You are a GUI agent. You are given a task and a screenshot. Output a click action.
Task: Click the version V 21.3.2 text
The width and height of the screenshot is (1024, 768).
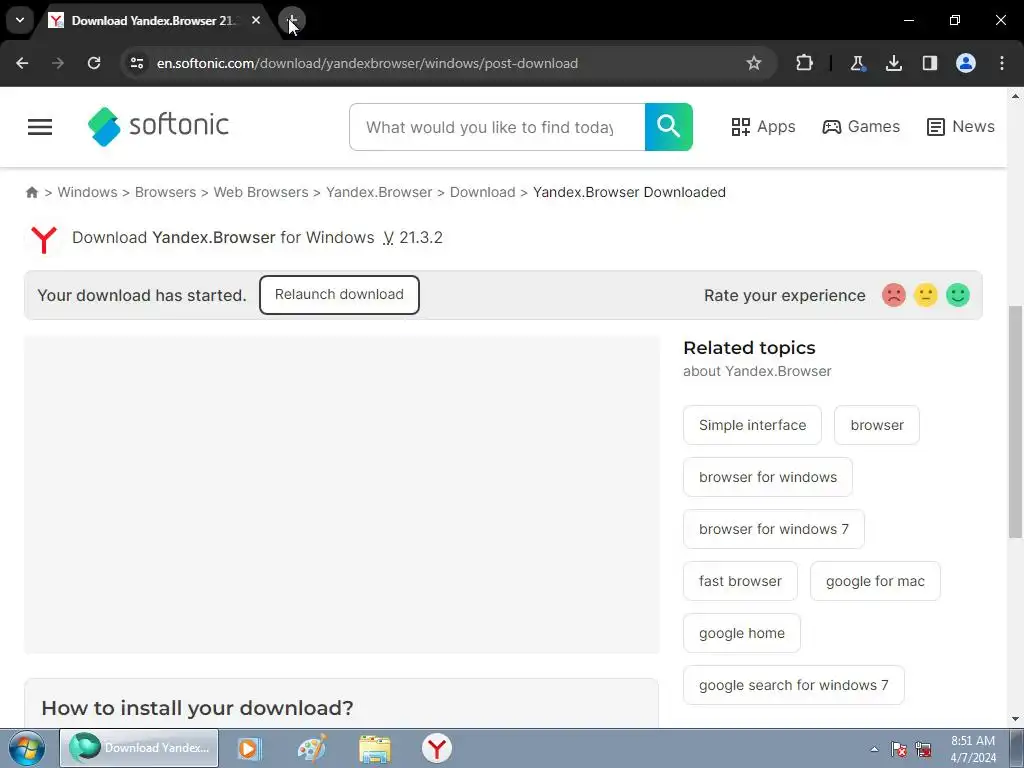tap(413, 238)
